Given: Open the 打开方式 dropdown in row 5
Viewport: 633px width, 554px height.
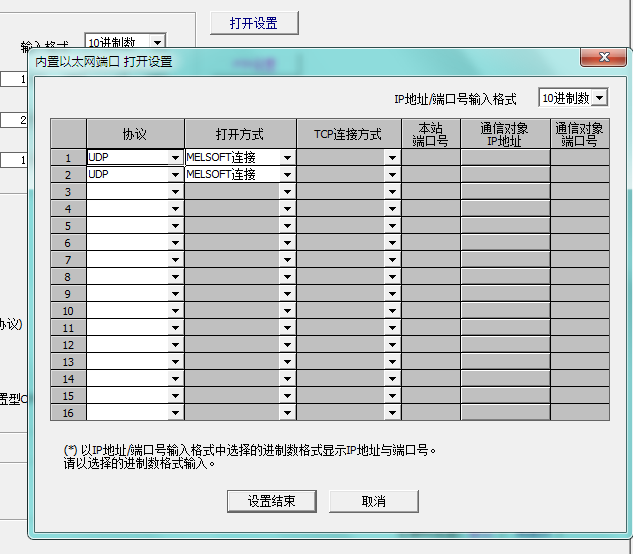Looking at the screenshot, I should 287,226.
